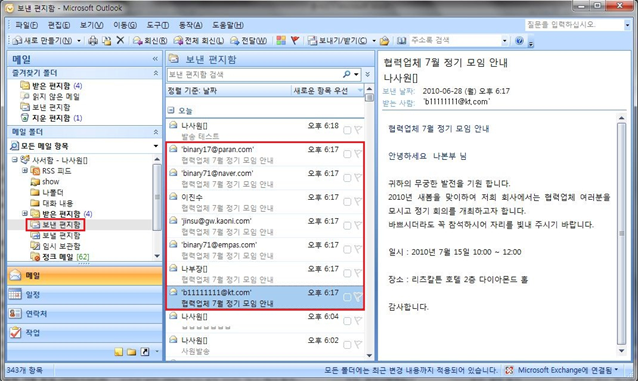Open the shortcuts icon at the navigation pane bottom
This screenshot has width=638, height=381.
point(144,352)
